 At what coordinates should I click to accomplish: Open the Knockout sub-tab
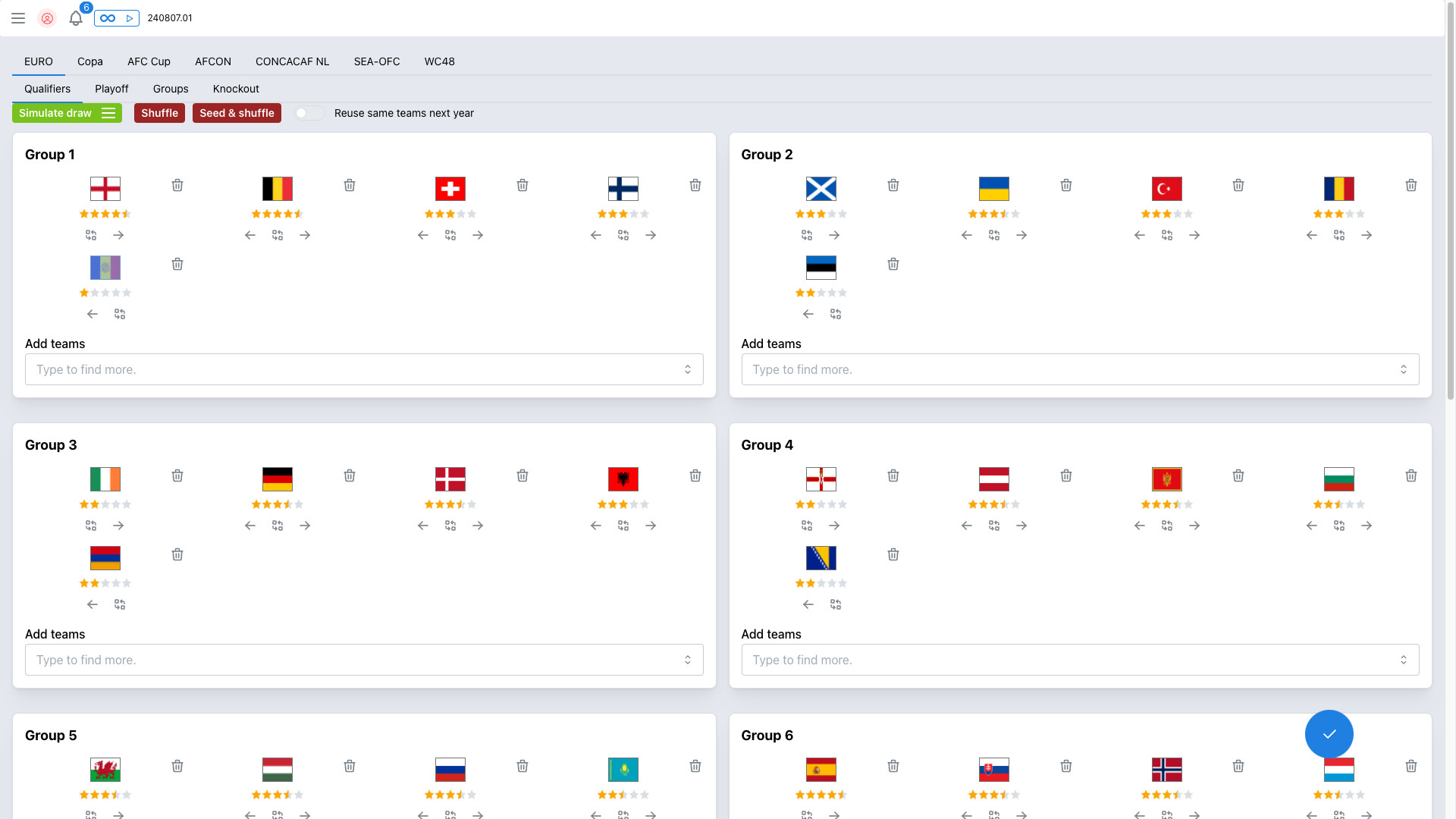click(236, 89)
